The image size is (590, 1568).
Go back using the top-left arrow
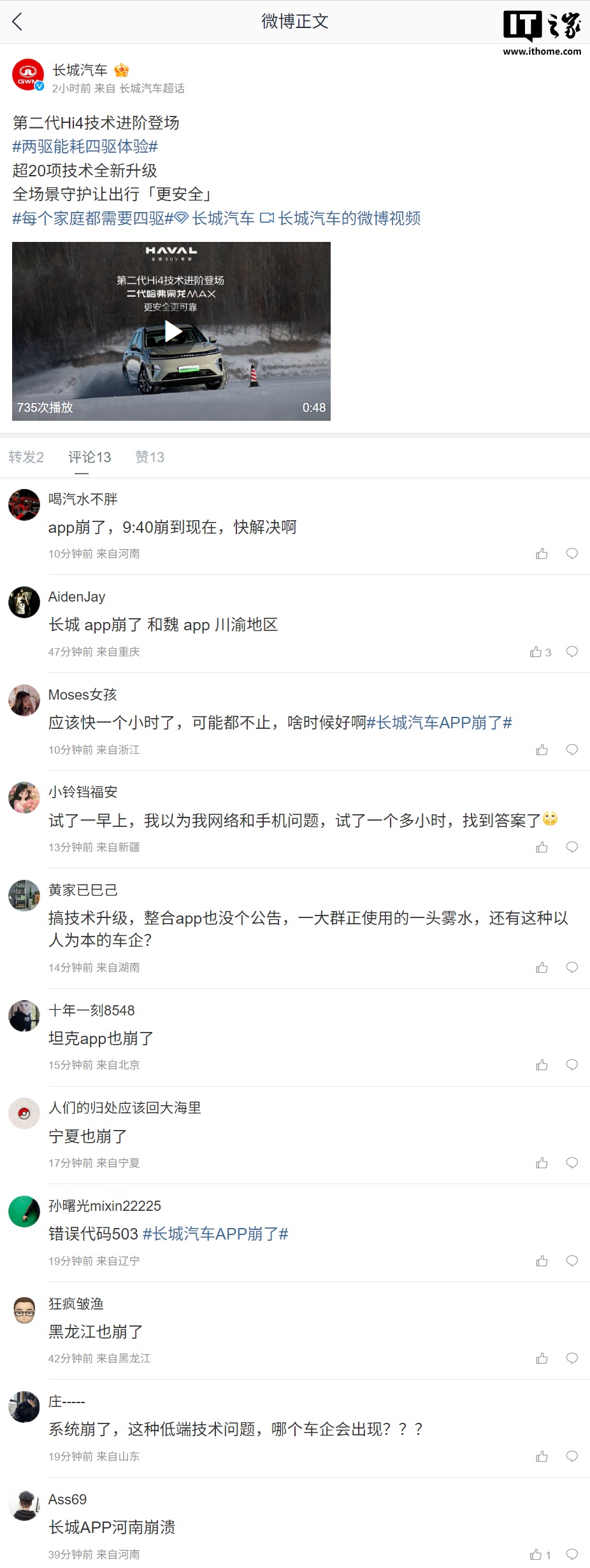point(17,22)
